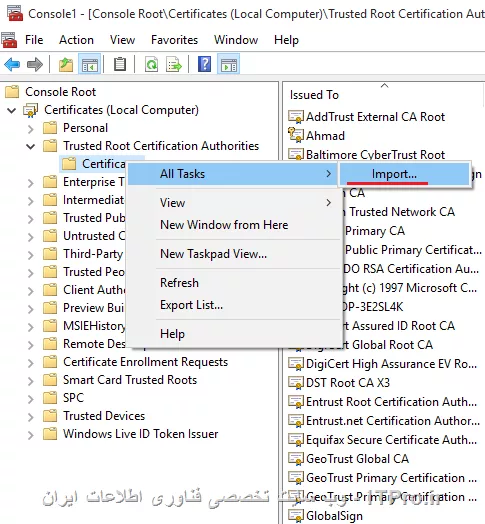Choose Export List... in context menu
The height and width of the screenshot is (524, 485).
234,305
